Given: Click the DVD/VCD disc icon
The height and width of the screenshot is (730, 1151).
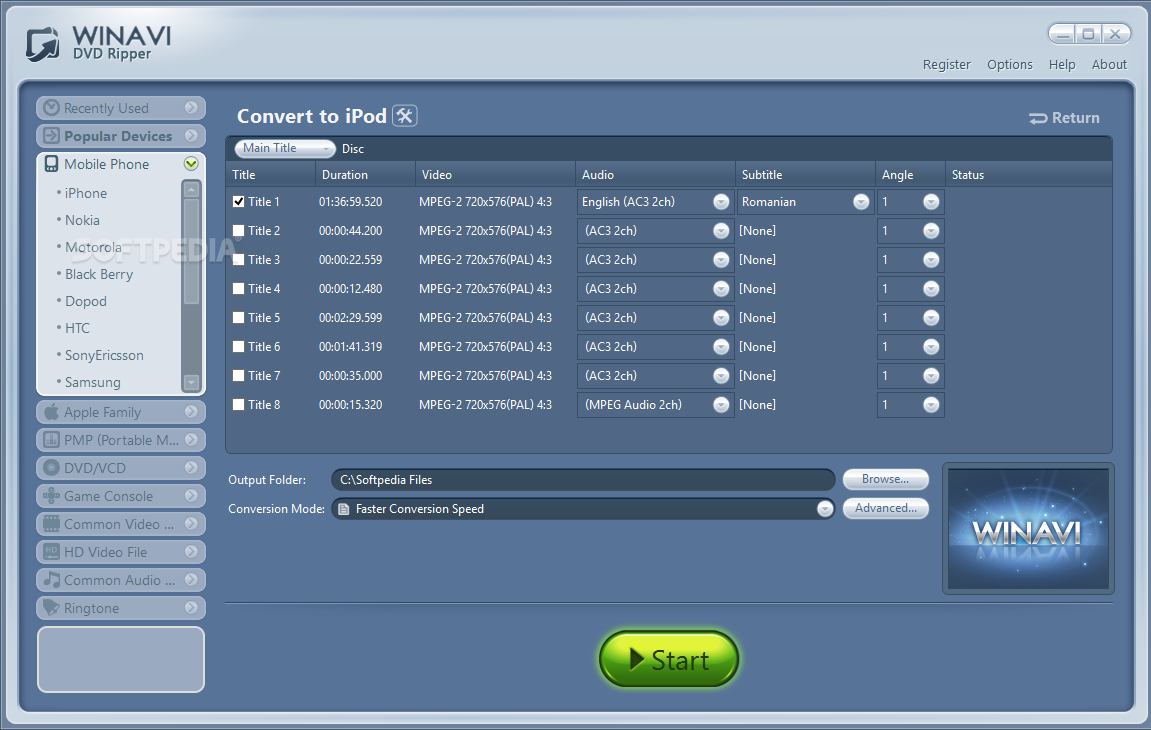Looking at the screenshot, I should 51,468.
